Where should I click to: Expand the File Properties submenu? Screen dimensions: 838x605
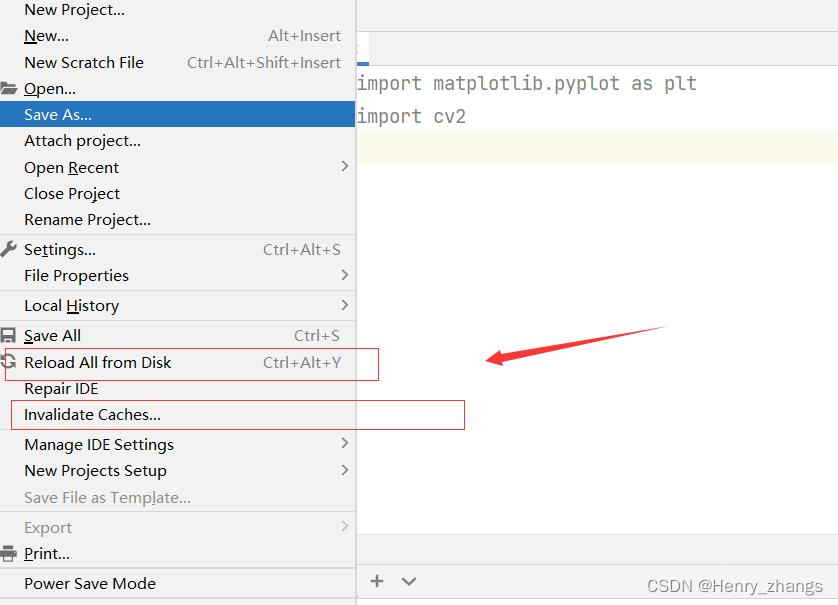pyautogui.click(x=344, y=275)
